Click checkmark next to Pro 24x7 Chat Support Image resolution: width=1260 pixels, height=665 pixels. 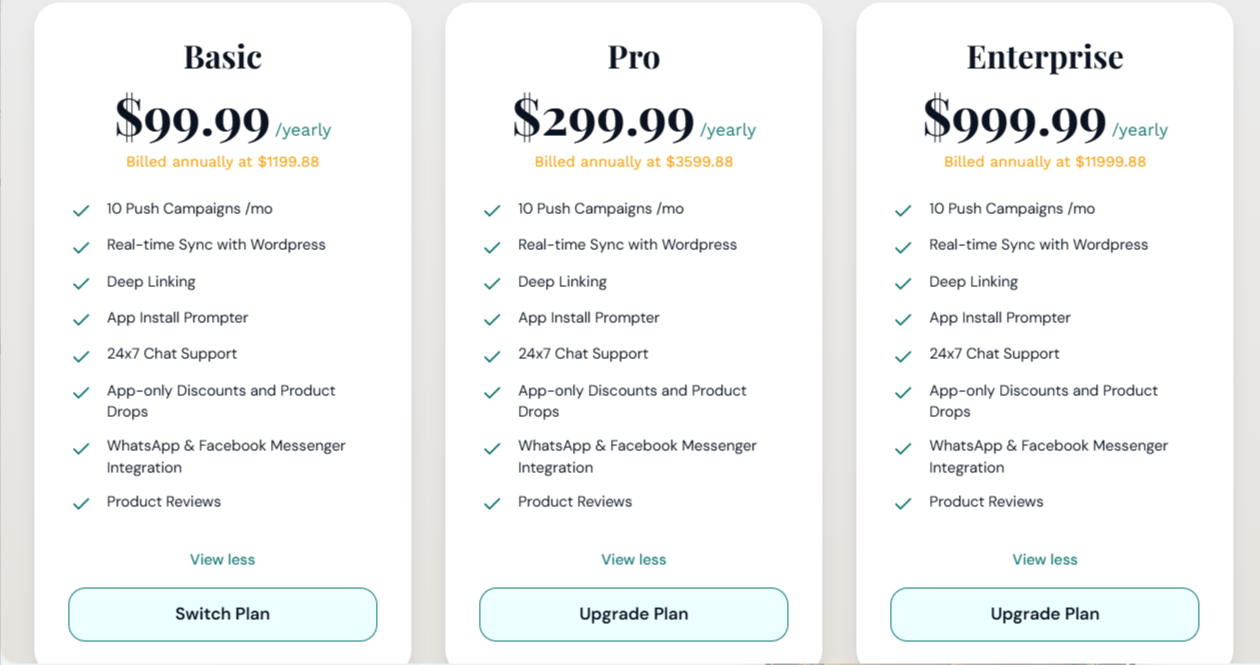492,355
